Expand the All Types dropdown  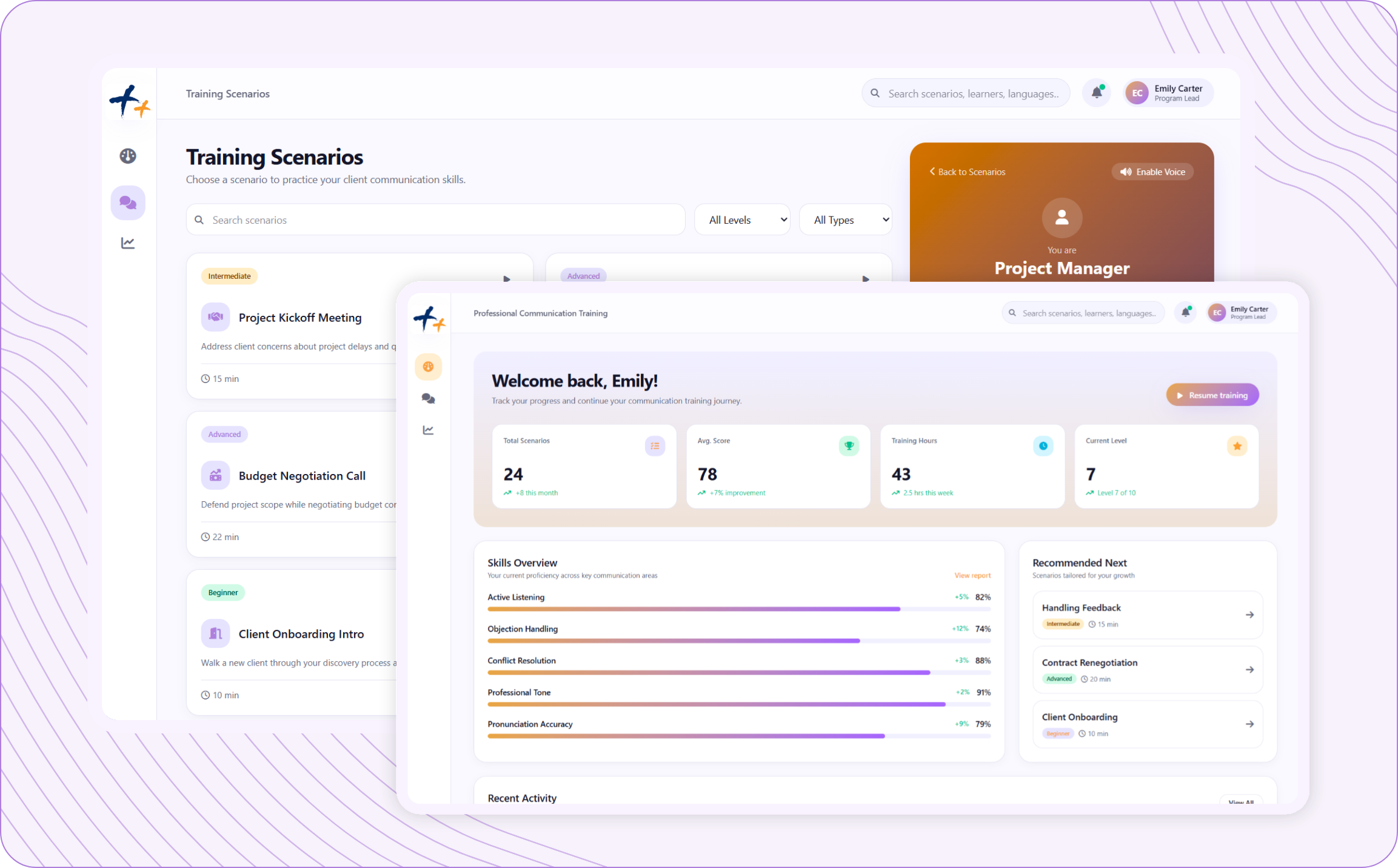[846, 220]
